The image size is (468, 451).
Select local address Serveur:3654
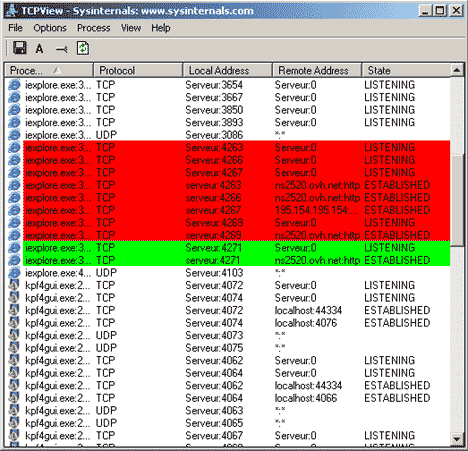214,85
